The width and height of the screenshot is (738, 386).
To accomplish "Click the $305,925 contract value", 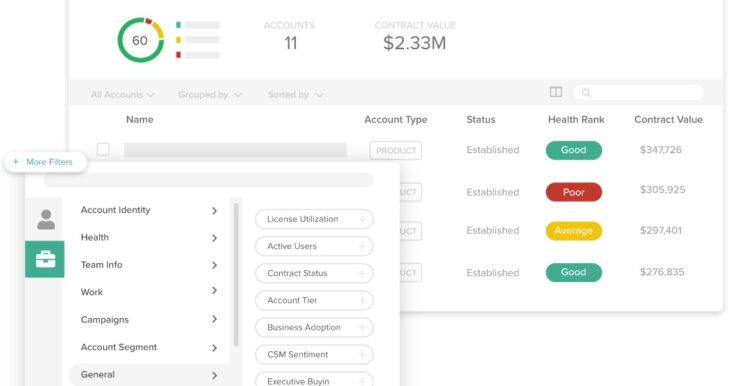I will [x=663, y=190].
